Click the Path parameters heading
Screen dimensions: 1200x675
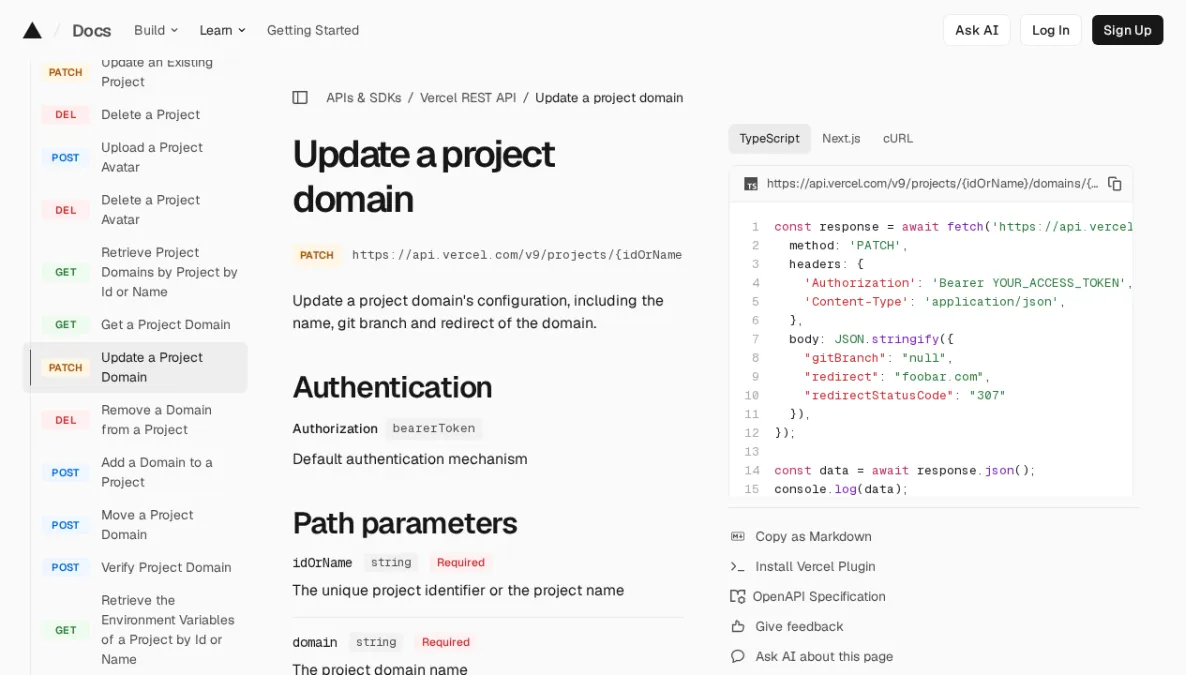[x=405, y=523]
